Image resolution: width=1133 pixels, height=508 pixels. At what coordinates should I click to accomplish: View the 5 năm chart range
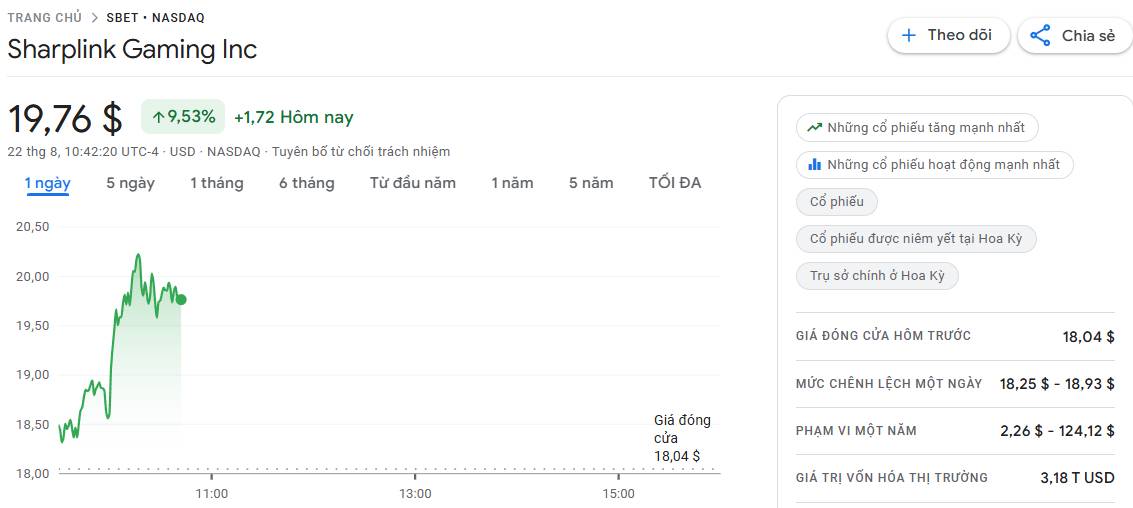tap(591, 183)
